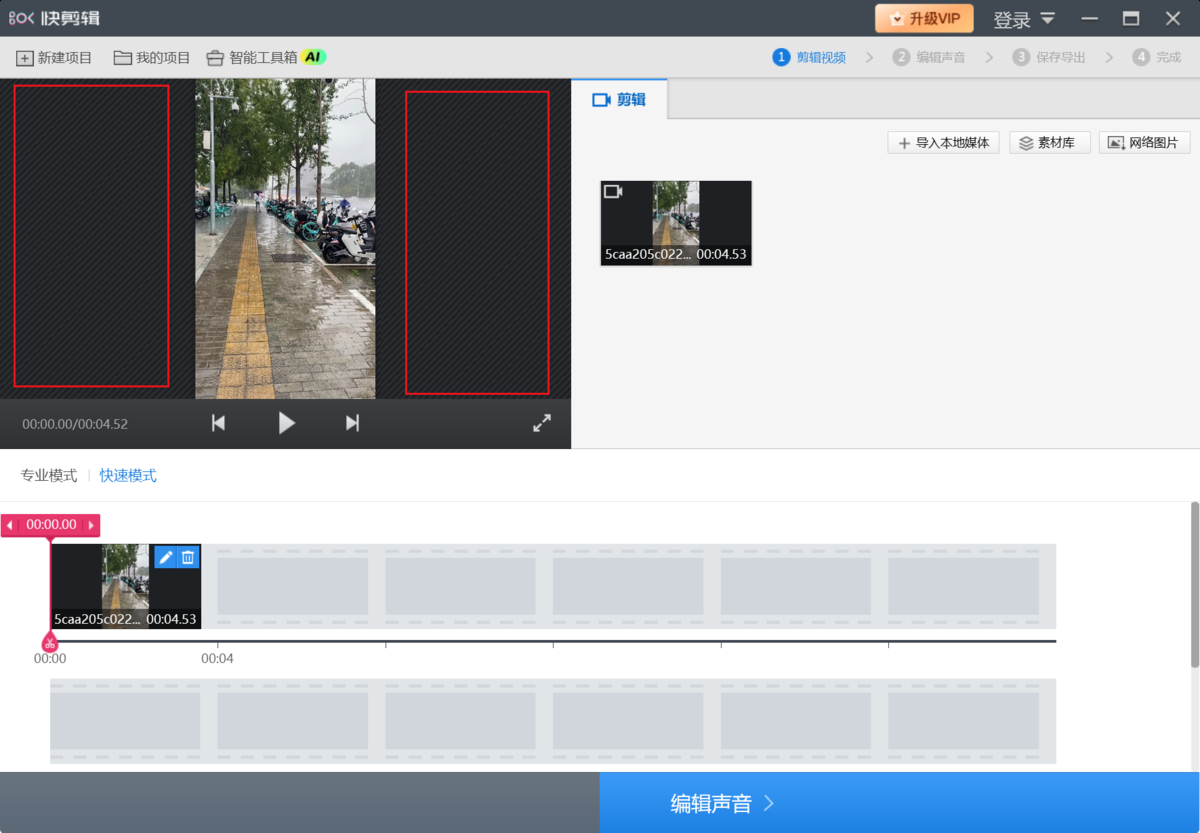
Task: Jump to previous frame in preview
Action: pyautogui.click(x=218, y=423)
